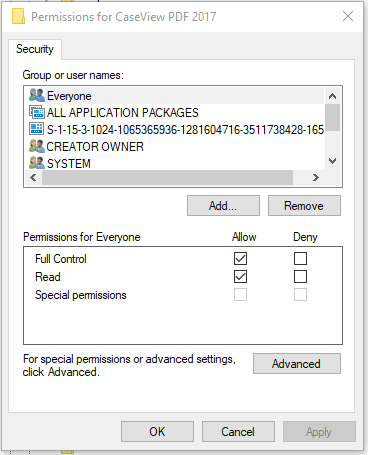Screen dimensions: 368x455
Task: Click the Full Control permission label
Action: click(x=61, y=259)
